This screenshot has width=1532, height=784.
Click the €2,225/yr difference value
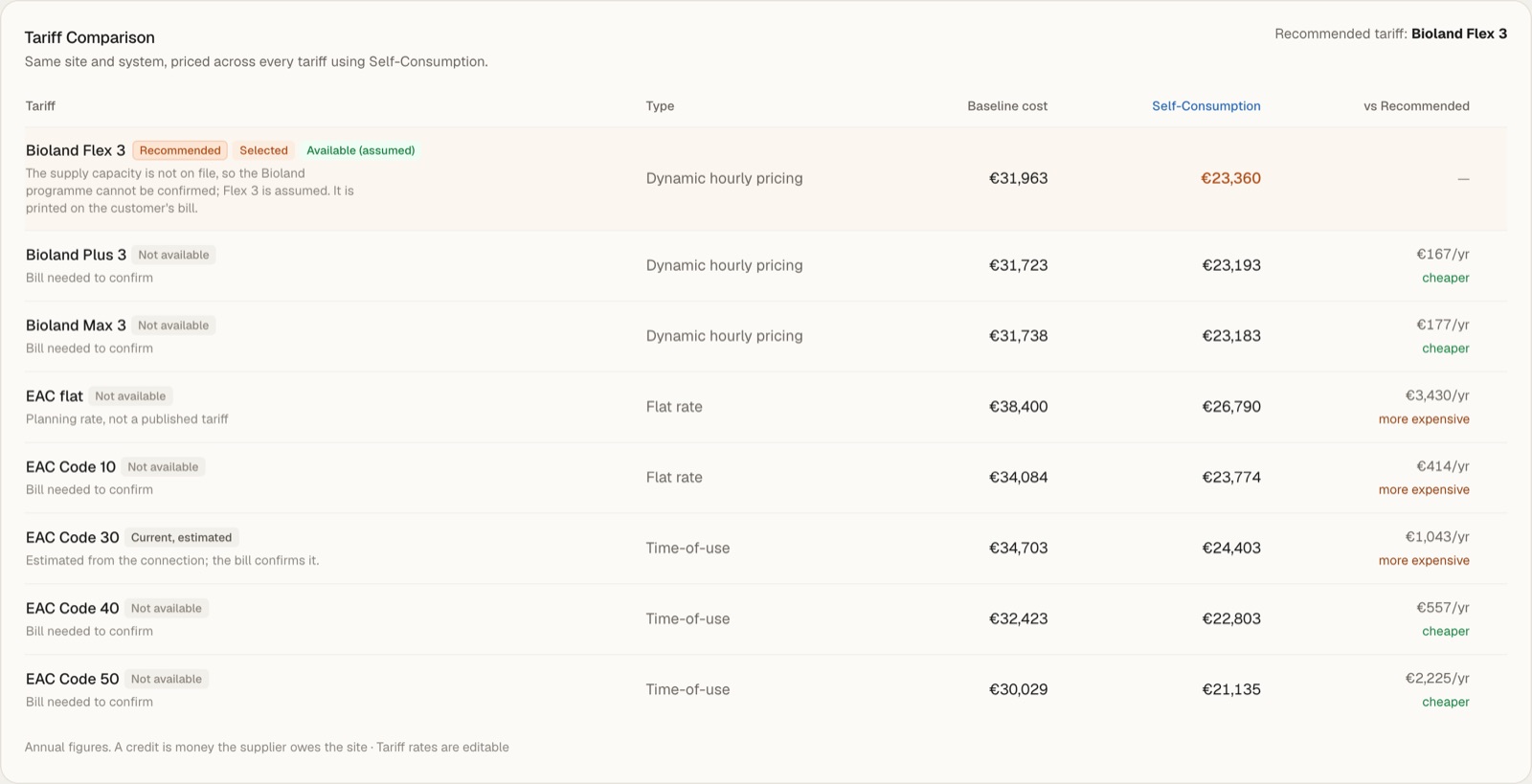pos(1437,679)
